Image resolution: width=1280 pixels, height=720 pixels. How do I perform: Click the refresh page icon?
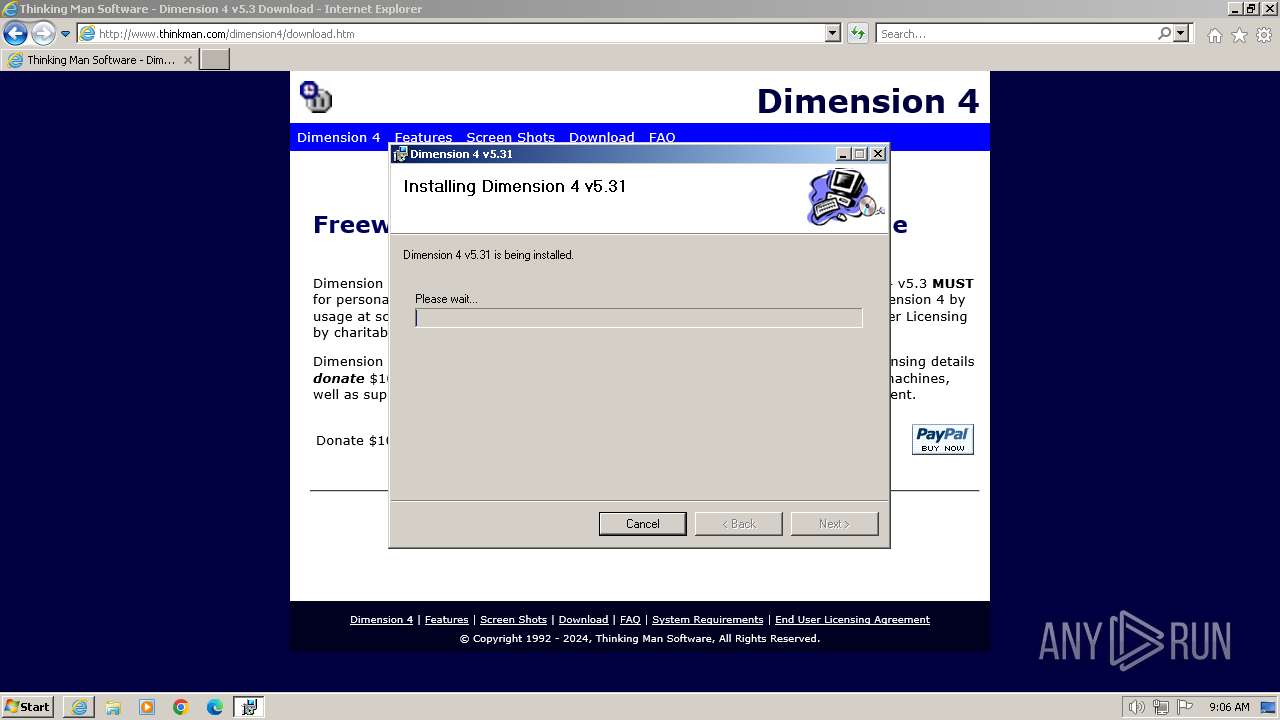(x=857, y=33)
